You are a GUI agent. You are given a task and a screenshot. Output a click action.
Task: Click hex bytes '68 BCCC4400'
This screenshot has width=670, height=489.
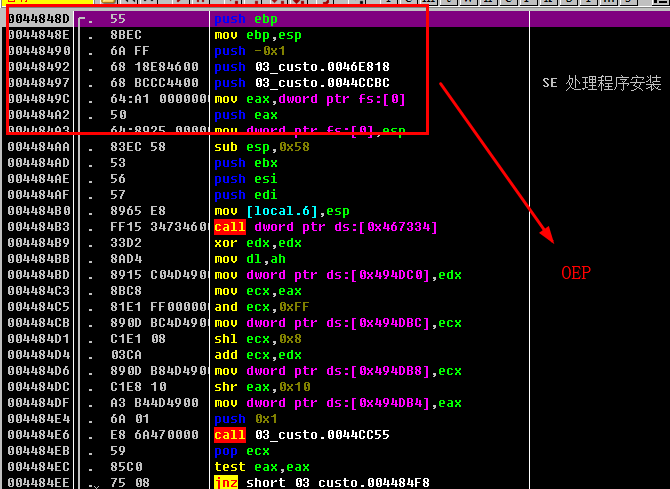point(154,83)
